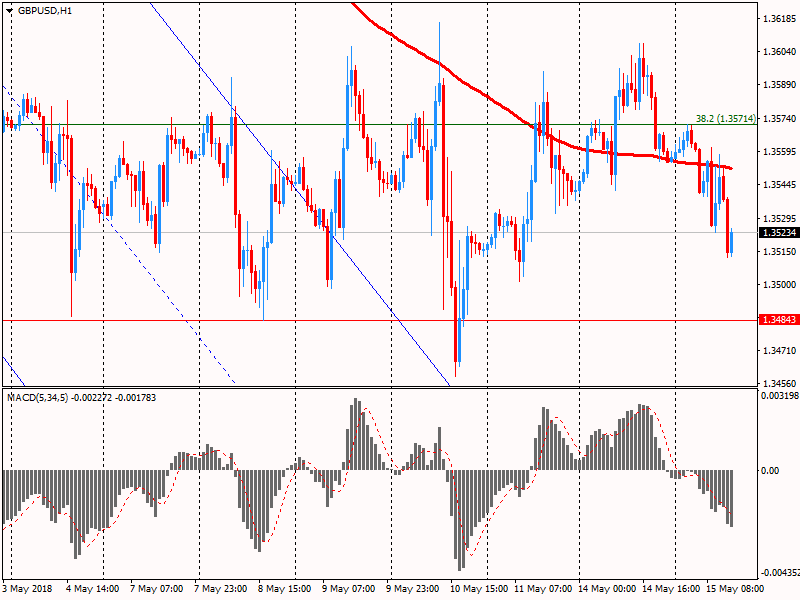800x600 pixels.
Task: Click the GBPUSD,H1 symbol title
Action: click(x=45, y=10)
